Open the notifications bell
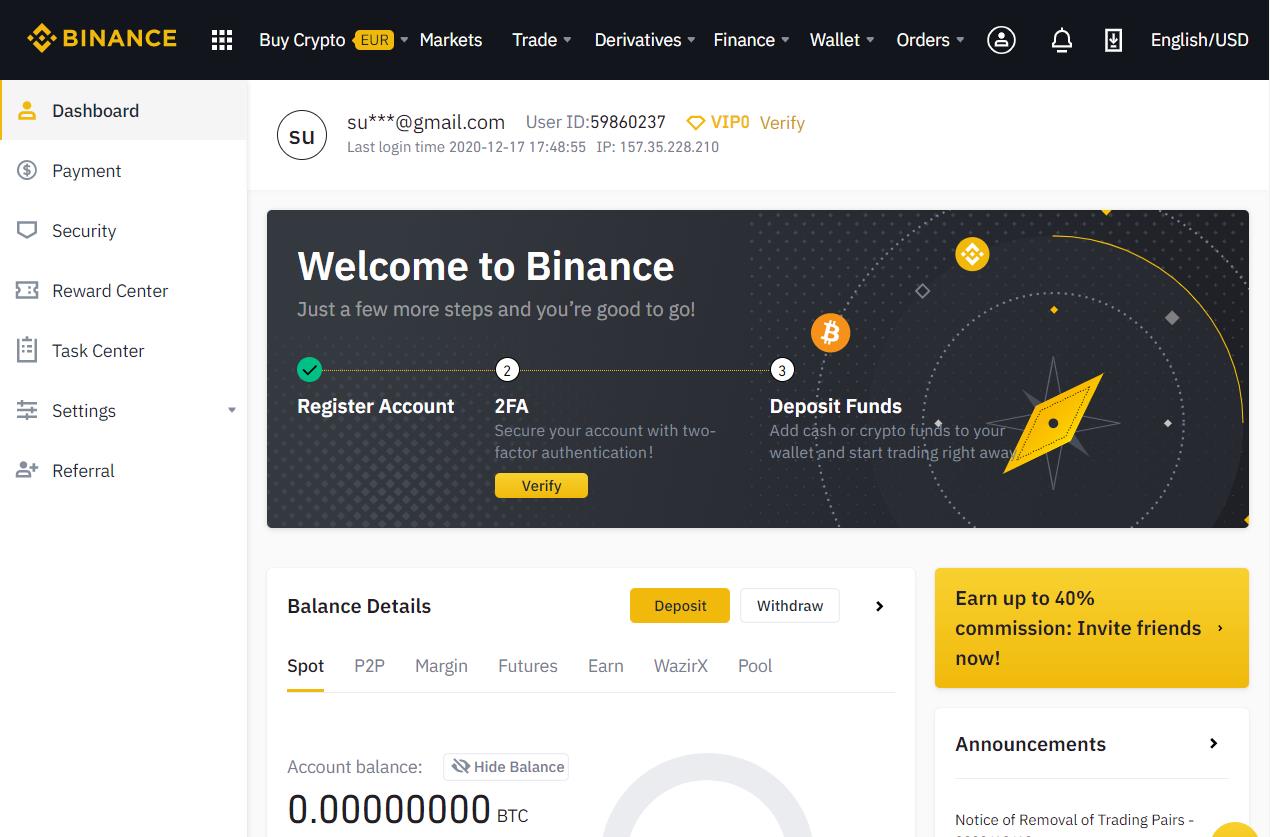The height and width of the screenshot is (837, 1270). click(x=1062, y=40)
